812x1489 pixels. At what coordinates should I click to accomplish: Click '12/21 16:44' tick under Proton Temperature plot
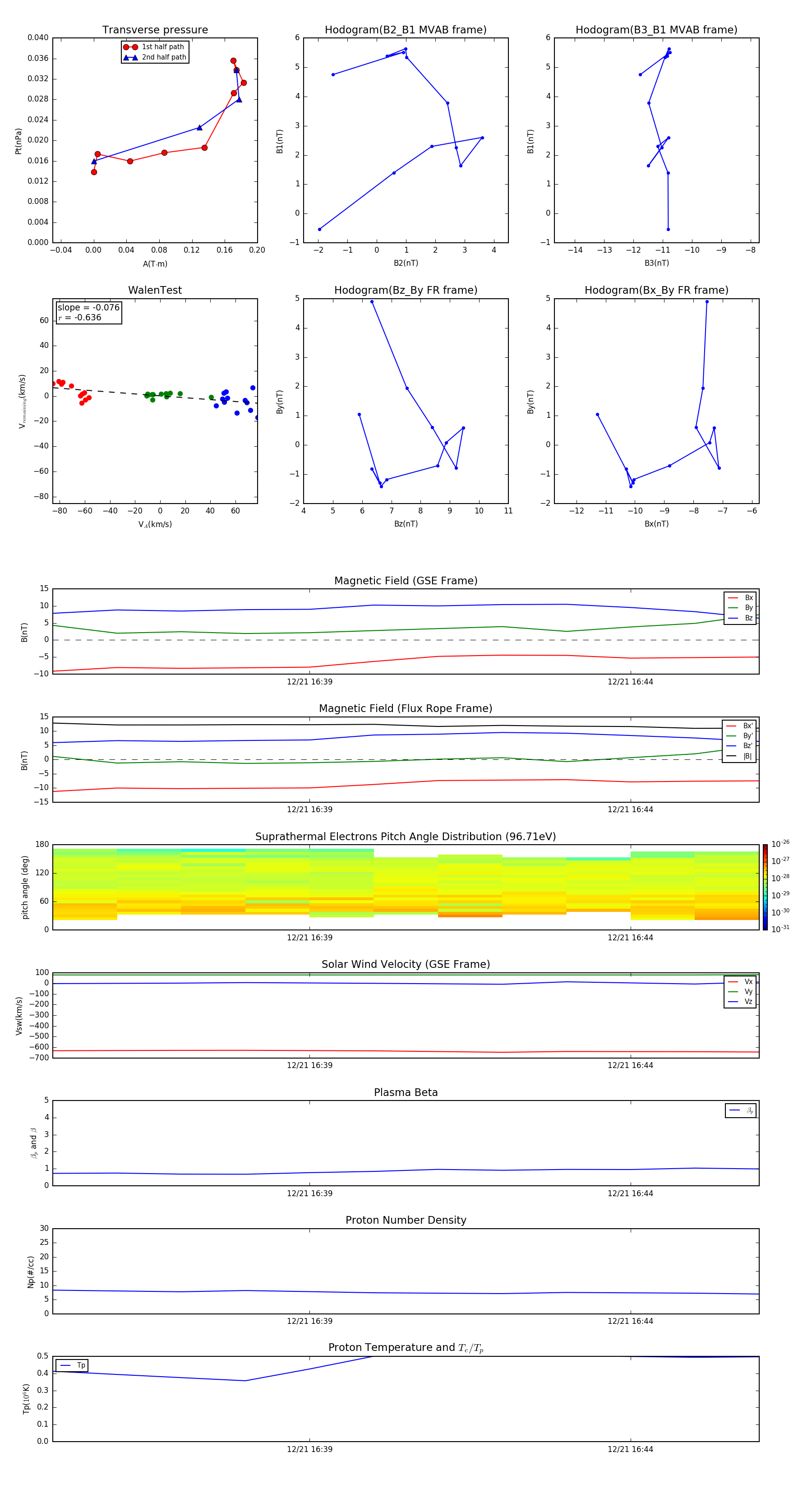tap(630, 1449)
